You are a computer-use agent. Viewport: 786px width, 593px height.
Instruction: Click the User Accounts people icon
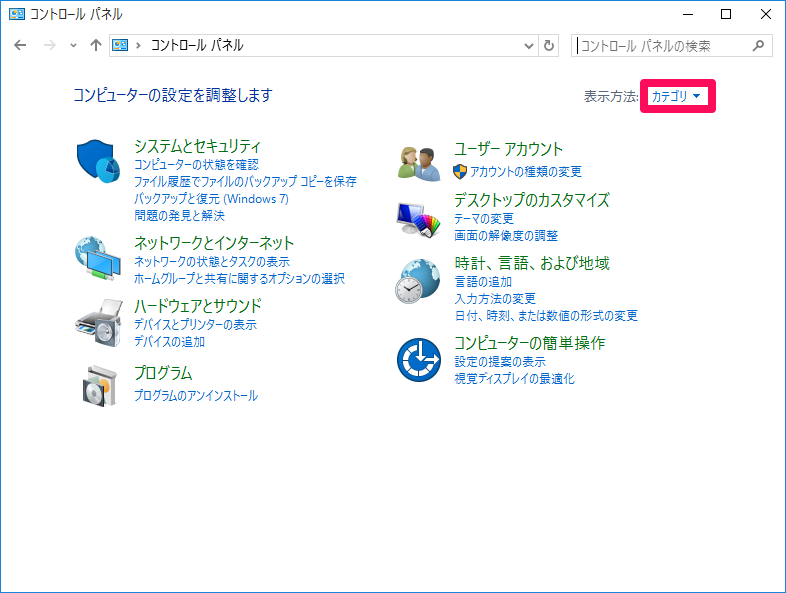(x=418, y=162)
